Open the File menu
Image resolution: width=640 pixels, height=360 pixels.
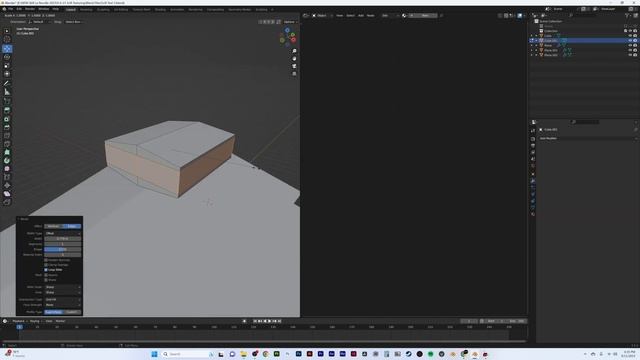pos(11,9)
